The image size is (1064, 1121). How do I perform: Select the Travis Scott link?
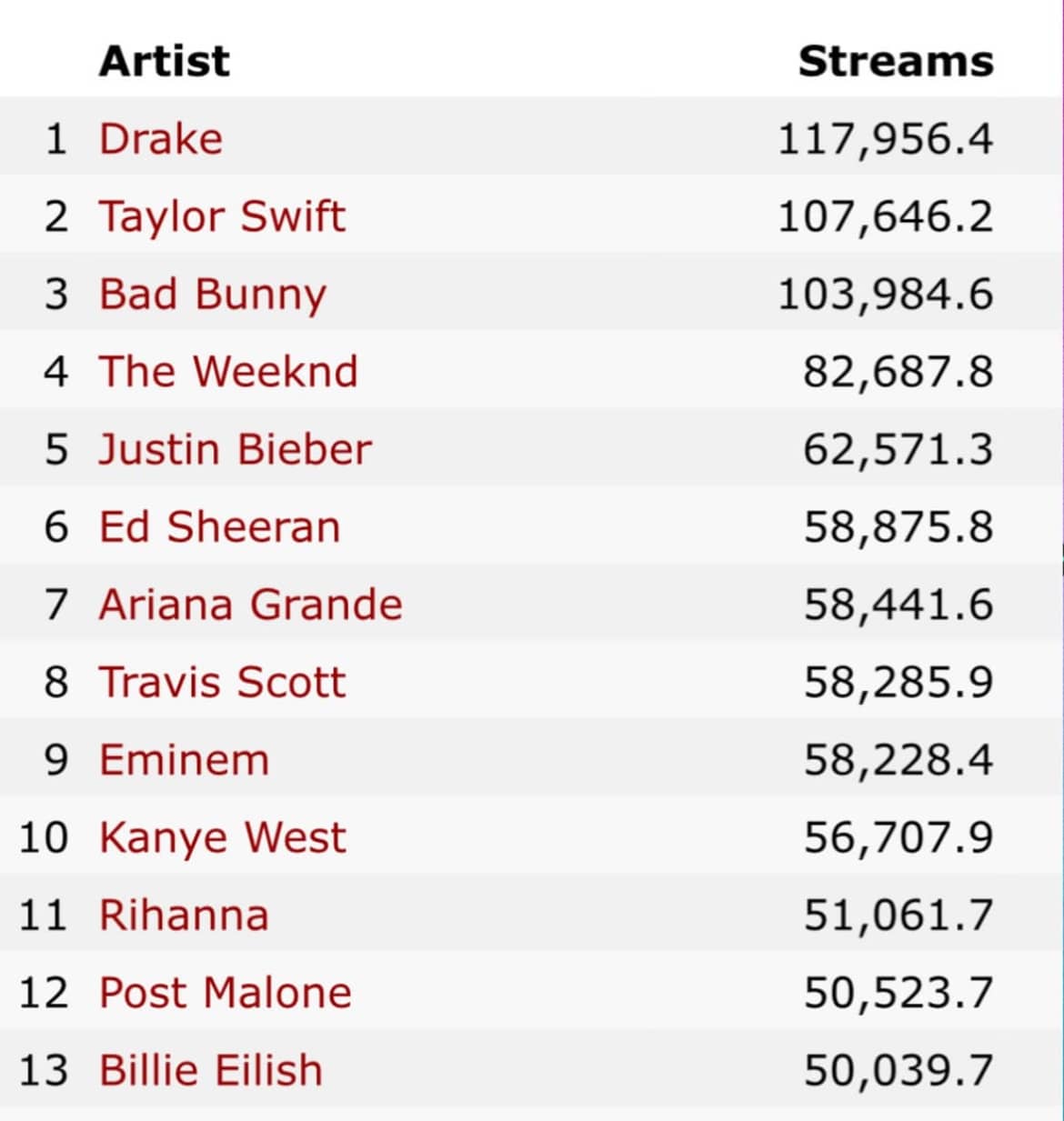(222, 683)
